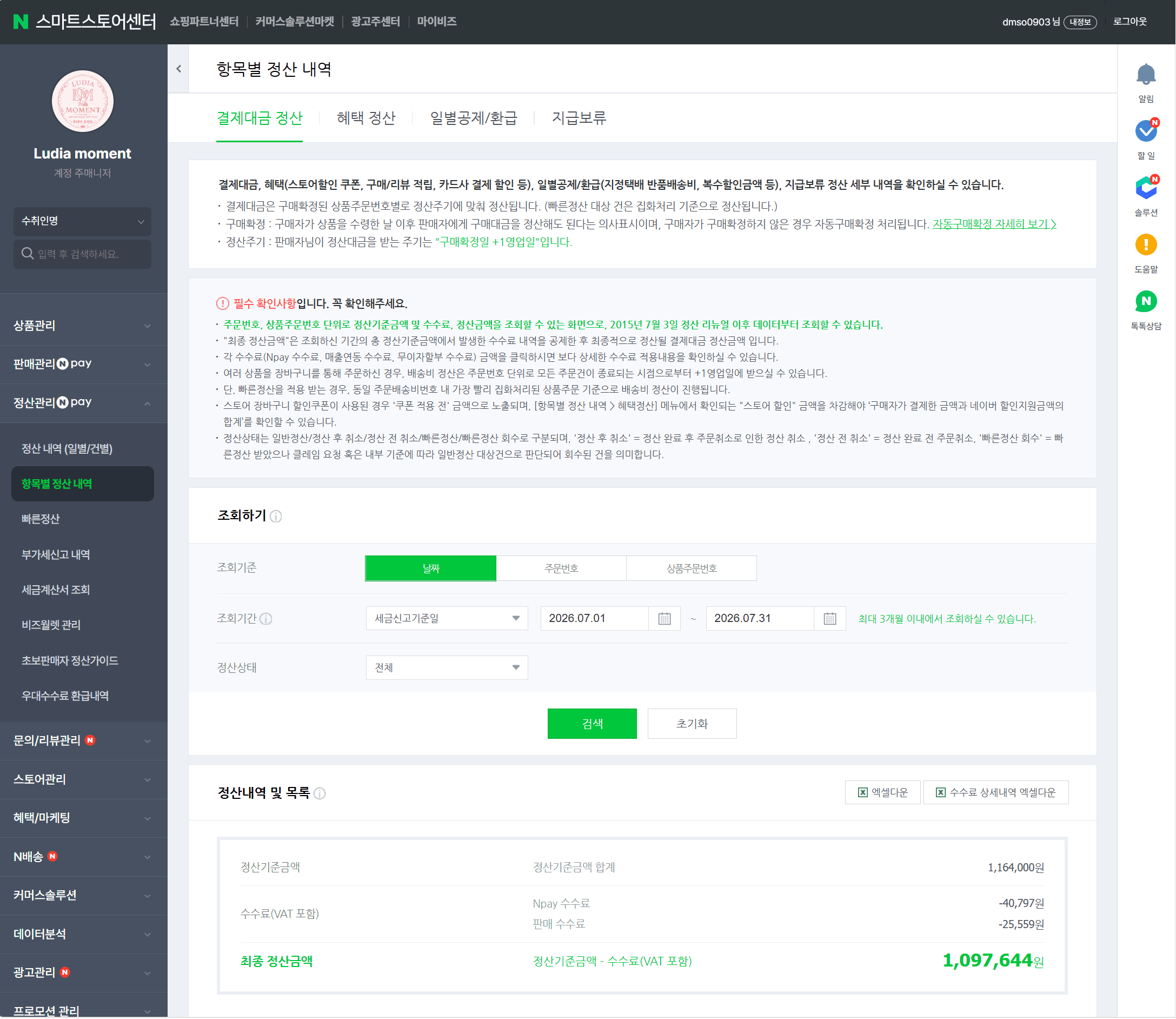Open the 알림 bell notifications icon
The height and width of the screenshot is (1019, 1176).
pos(1146,75)
